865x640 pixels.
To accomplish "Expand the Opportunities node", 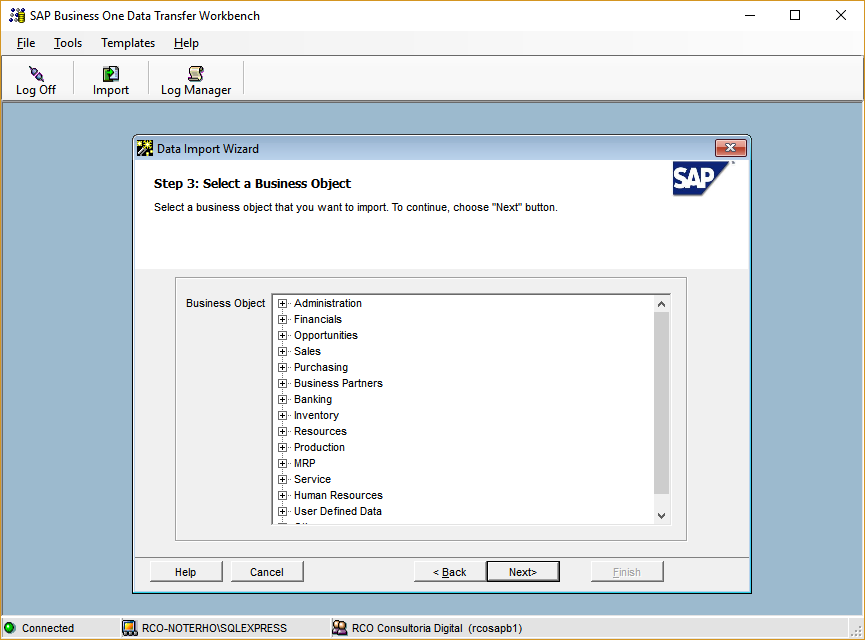I will pos(282,335).
